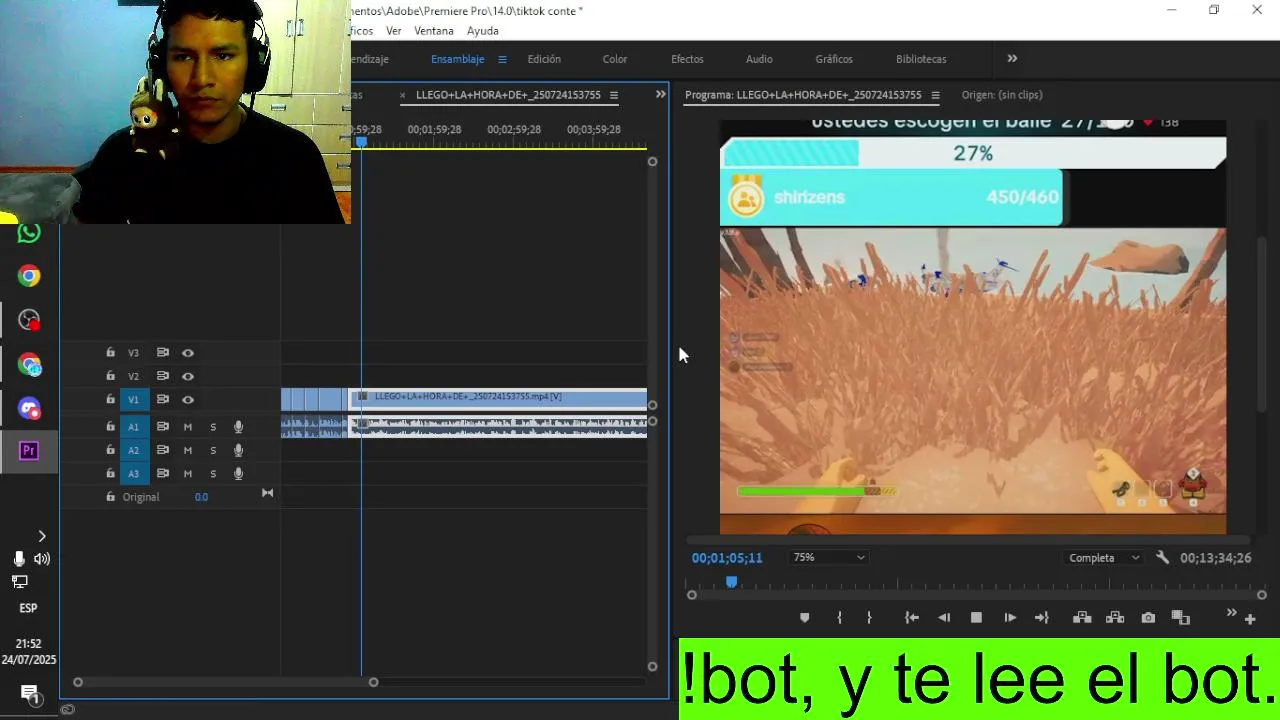This screenshot has height=720, width=1280.
Task: Solo audio track A1
Action: (x=213, y=427)
